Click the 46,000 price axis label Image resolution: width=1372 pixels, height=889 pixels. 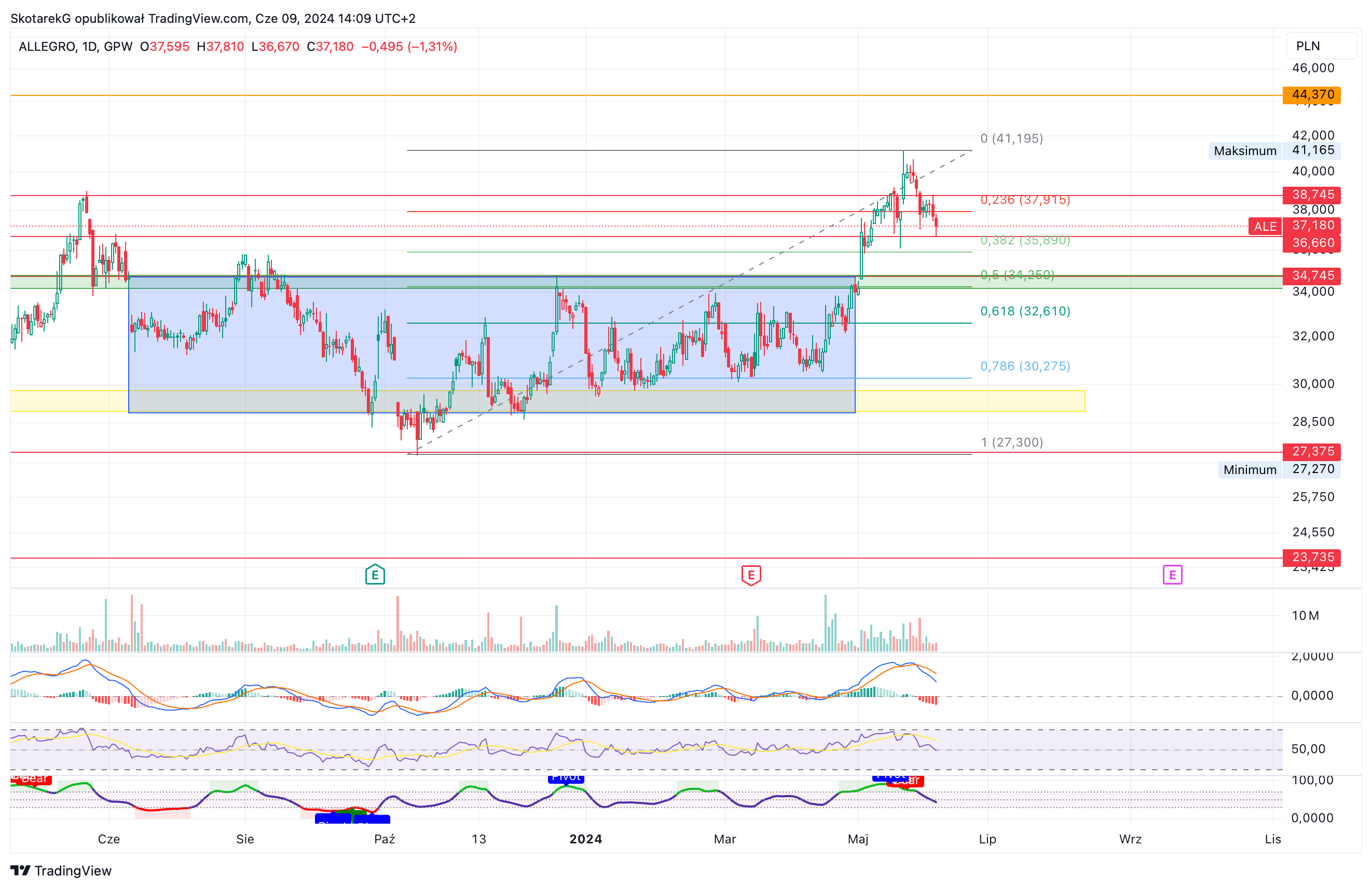click(1313, 68)
